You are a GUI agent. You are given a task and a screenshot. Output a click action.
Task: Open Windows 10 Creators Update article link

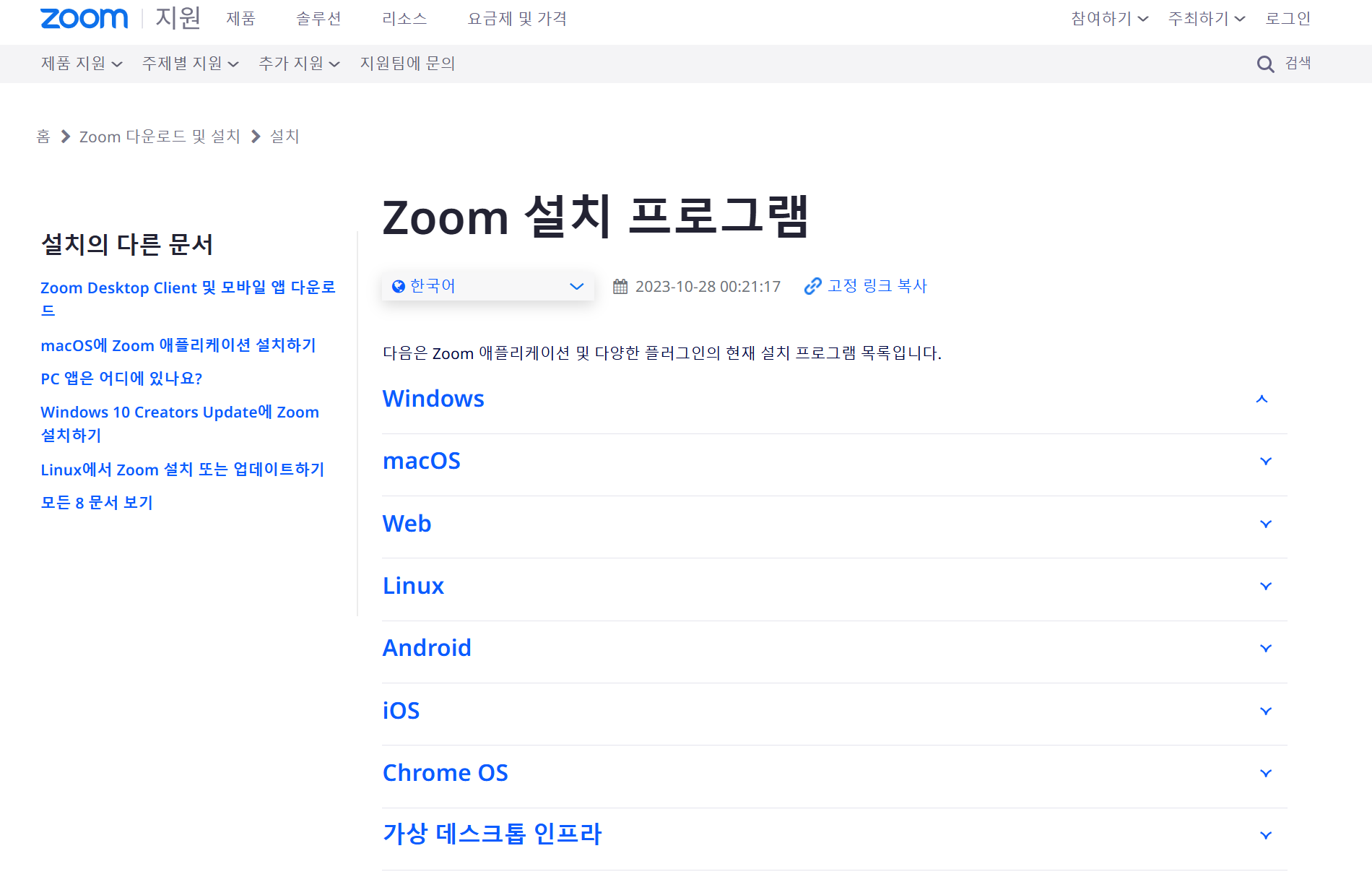(180, 423)
